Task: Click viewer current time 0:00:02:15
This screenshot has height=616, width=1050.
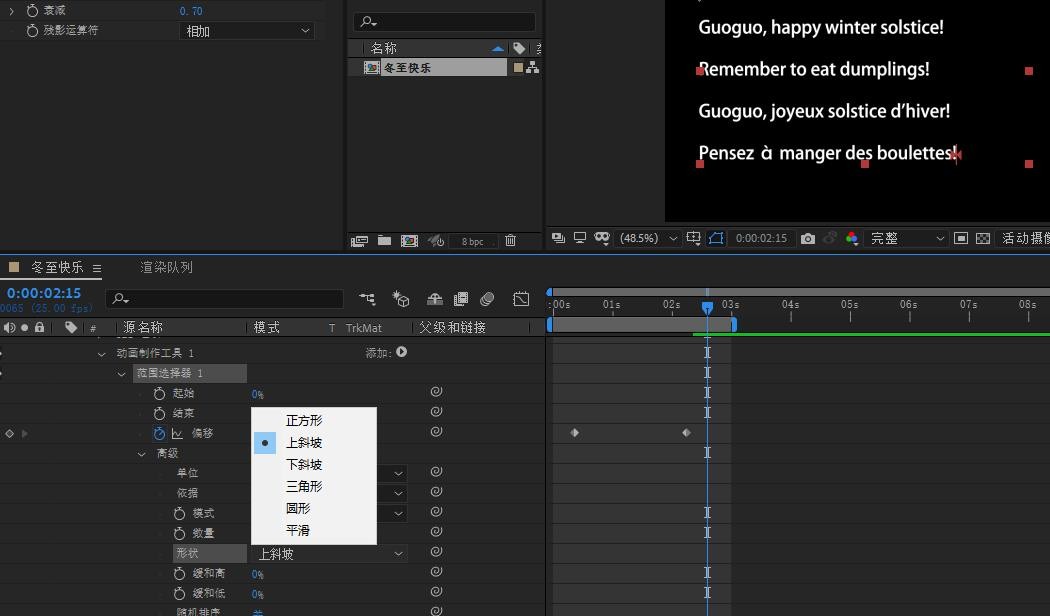Action: coord(761,238)
